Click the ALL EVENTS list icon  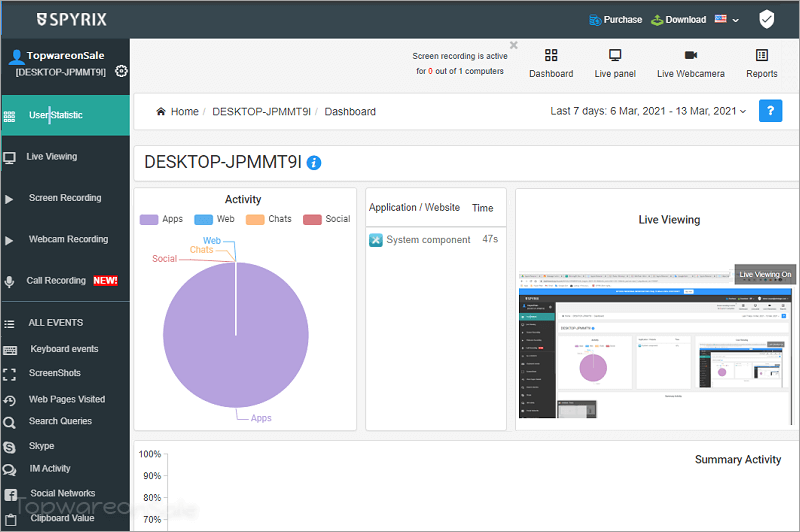[9, 324]
